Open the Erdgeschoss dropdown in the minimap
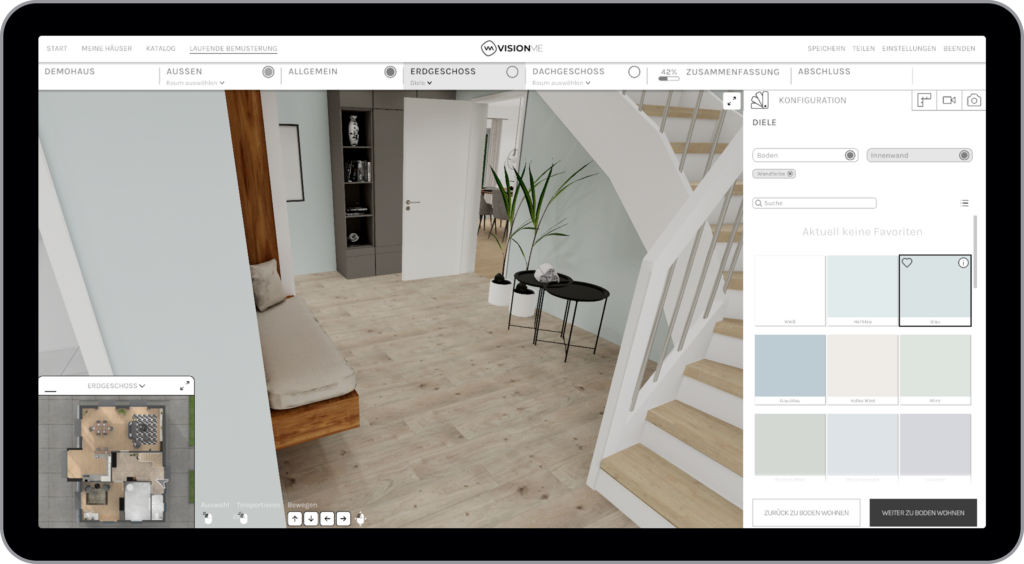Viewport: 1024px width, 564px height. tap(116, 385)
